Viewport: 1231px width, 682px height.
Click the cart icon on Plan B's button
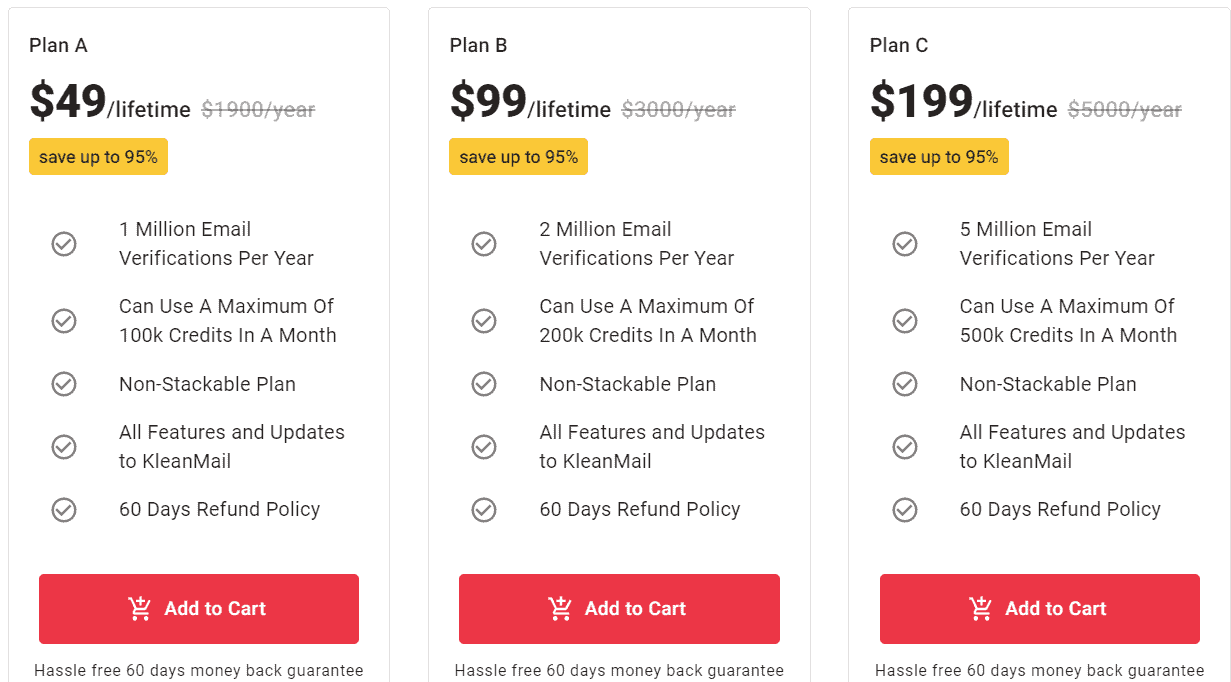pos(561,608)
